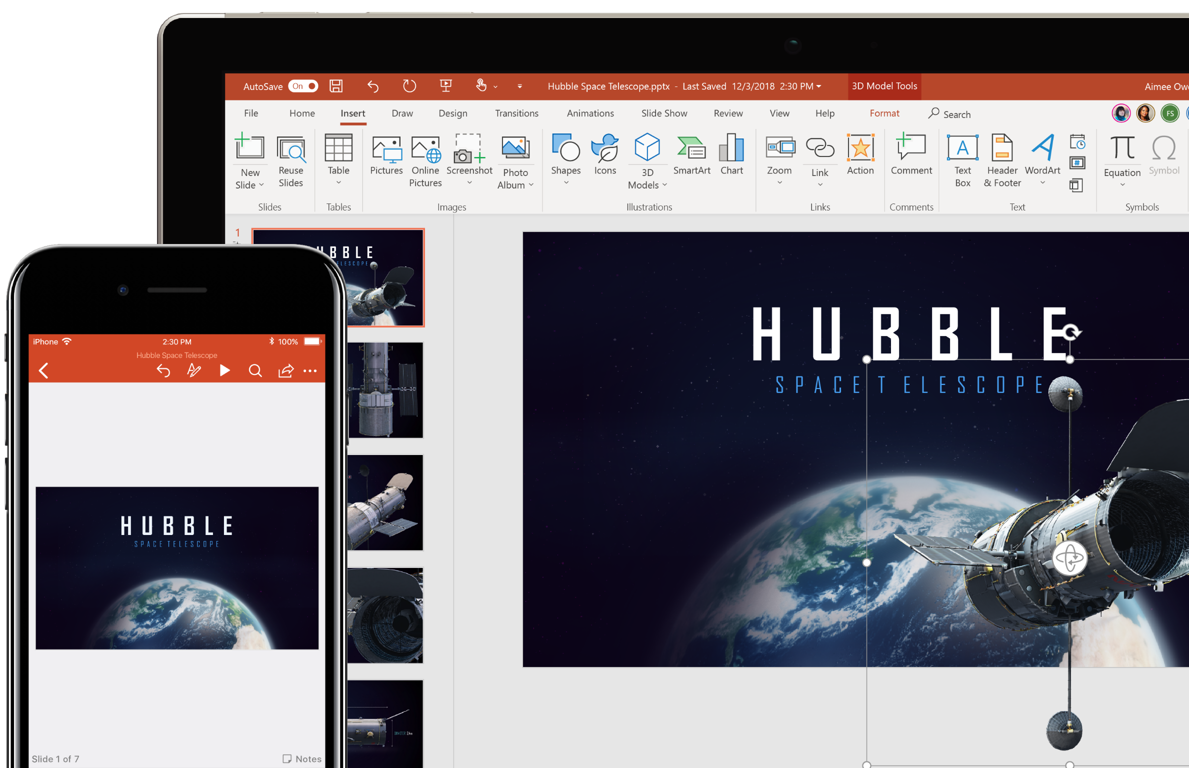1189x768 pixels.
Task: Click the FS collaborator avatar
Action: (x=1170, y=114)
